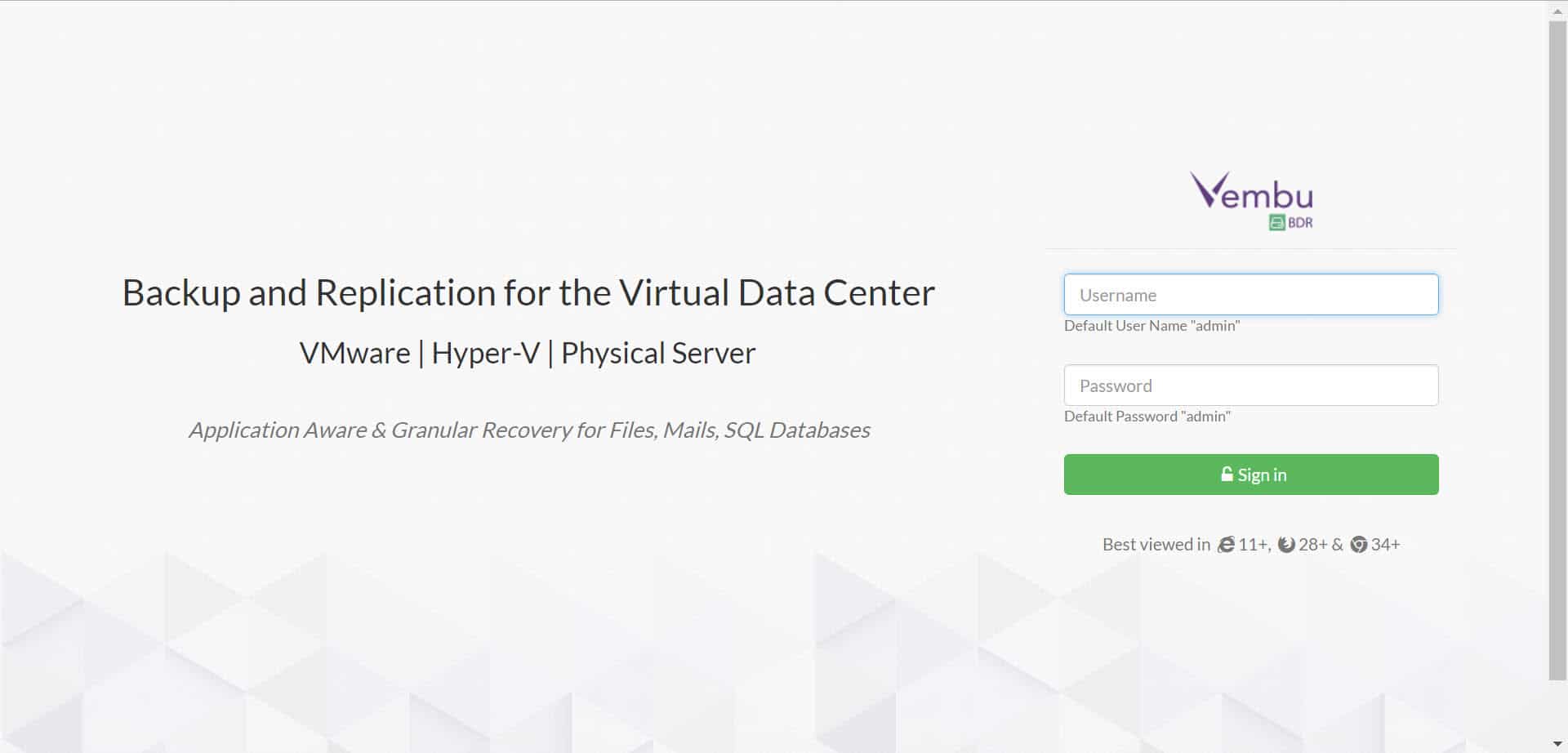
Task: Click the unlock icon on Sign in button
Action: coord(1227,474)
